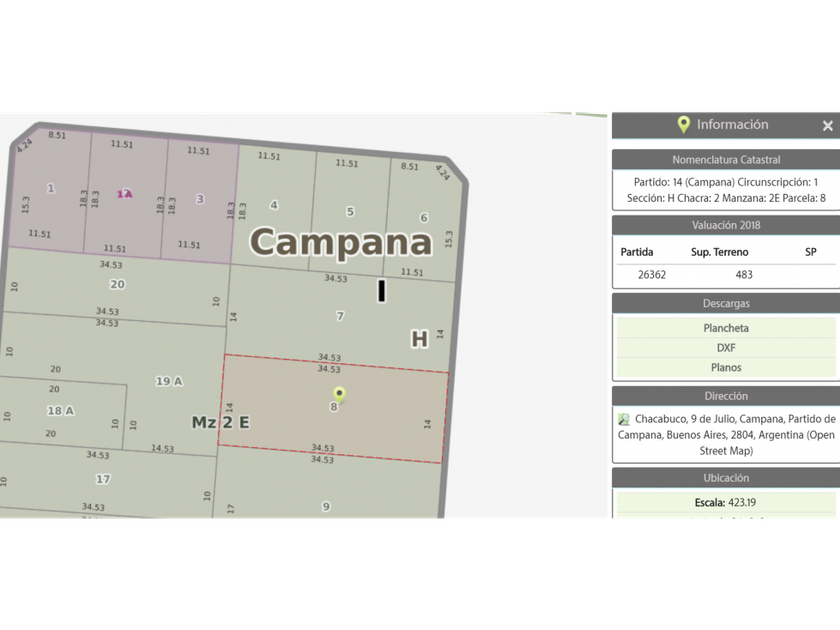Click the Partida column header

tap(636, 252)
